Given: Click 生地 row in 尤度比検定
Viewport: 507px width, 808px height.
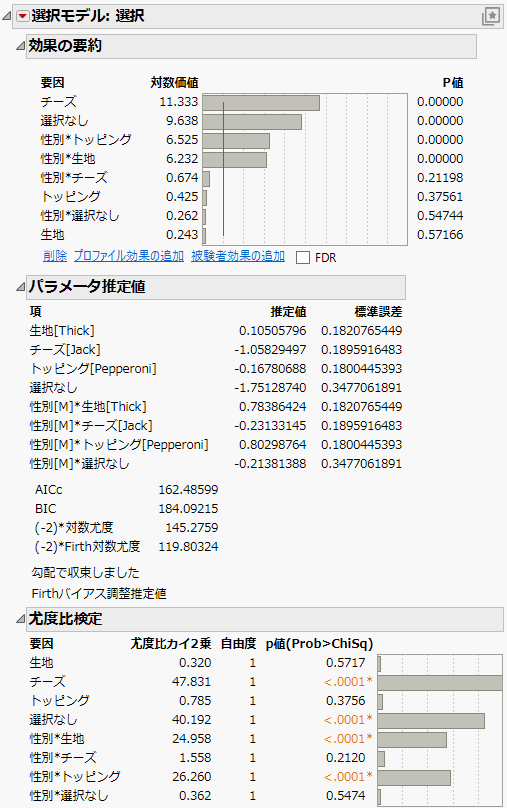Looking at the screenshot, I should [x=42, y=663].
